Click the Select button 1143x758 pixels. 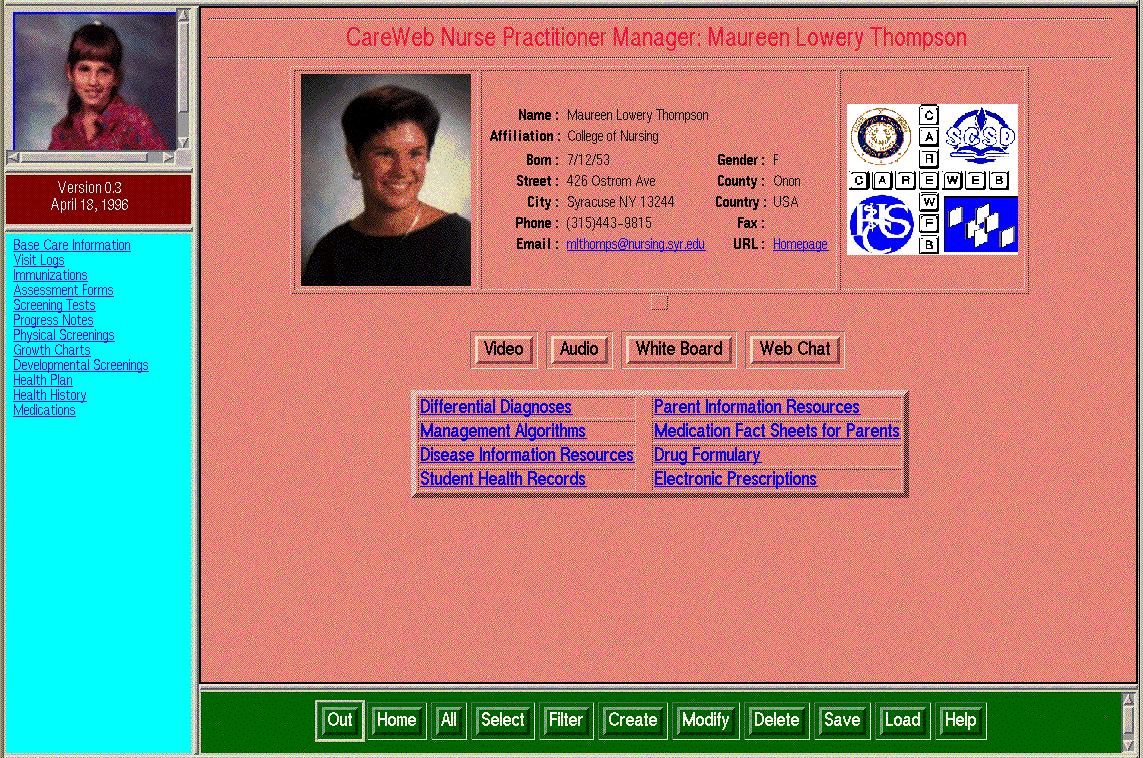point(502,721)
